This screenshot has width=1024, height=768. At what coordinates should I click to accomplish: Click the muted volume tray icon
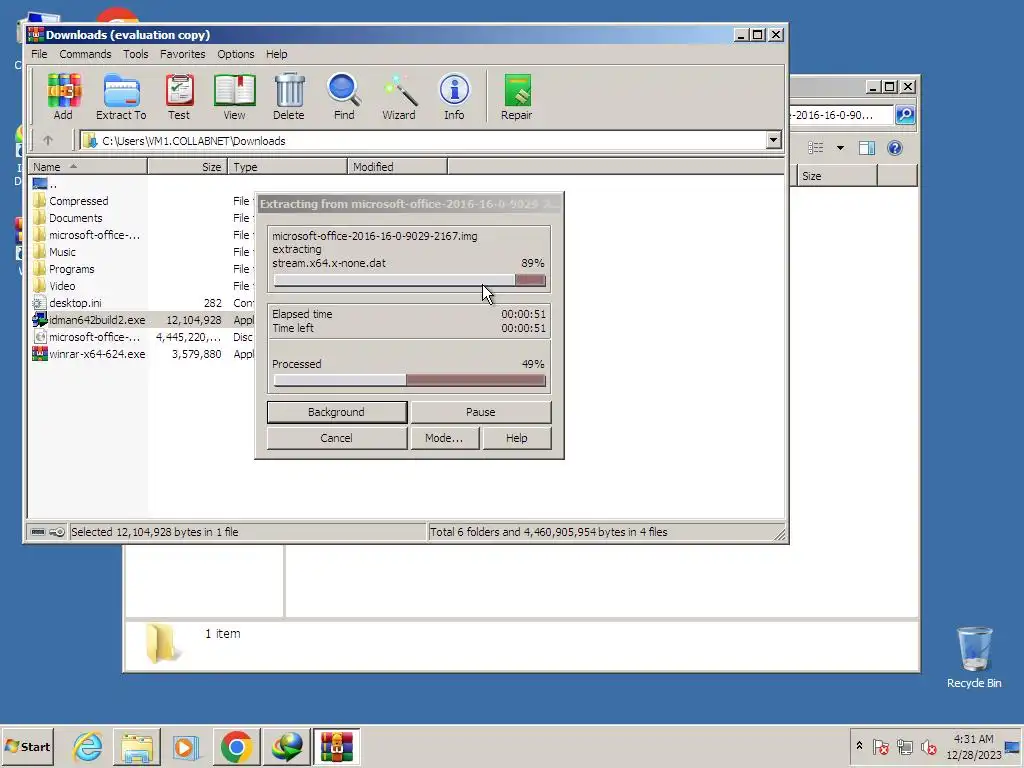click(x=928, y=746)
